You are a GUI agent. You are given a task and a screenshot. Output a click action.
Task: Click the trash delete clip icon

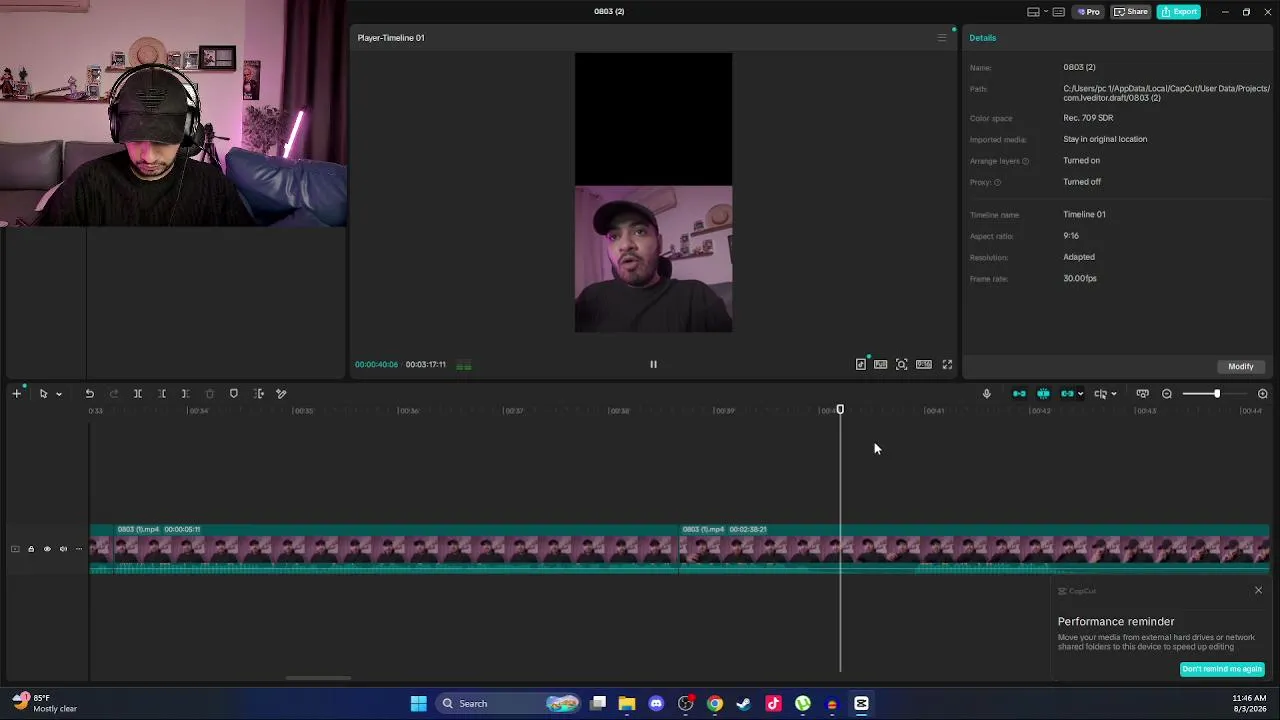209,394
